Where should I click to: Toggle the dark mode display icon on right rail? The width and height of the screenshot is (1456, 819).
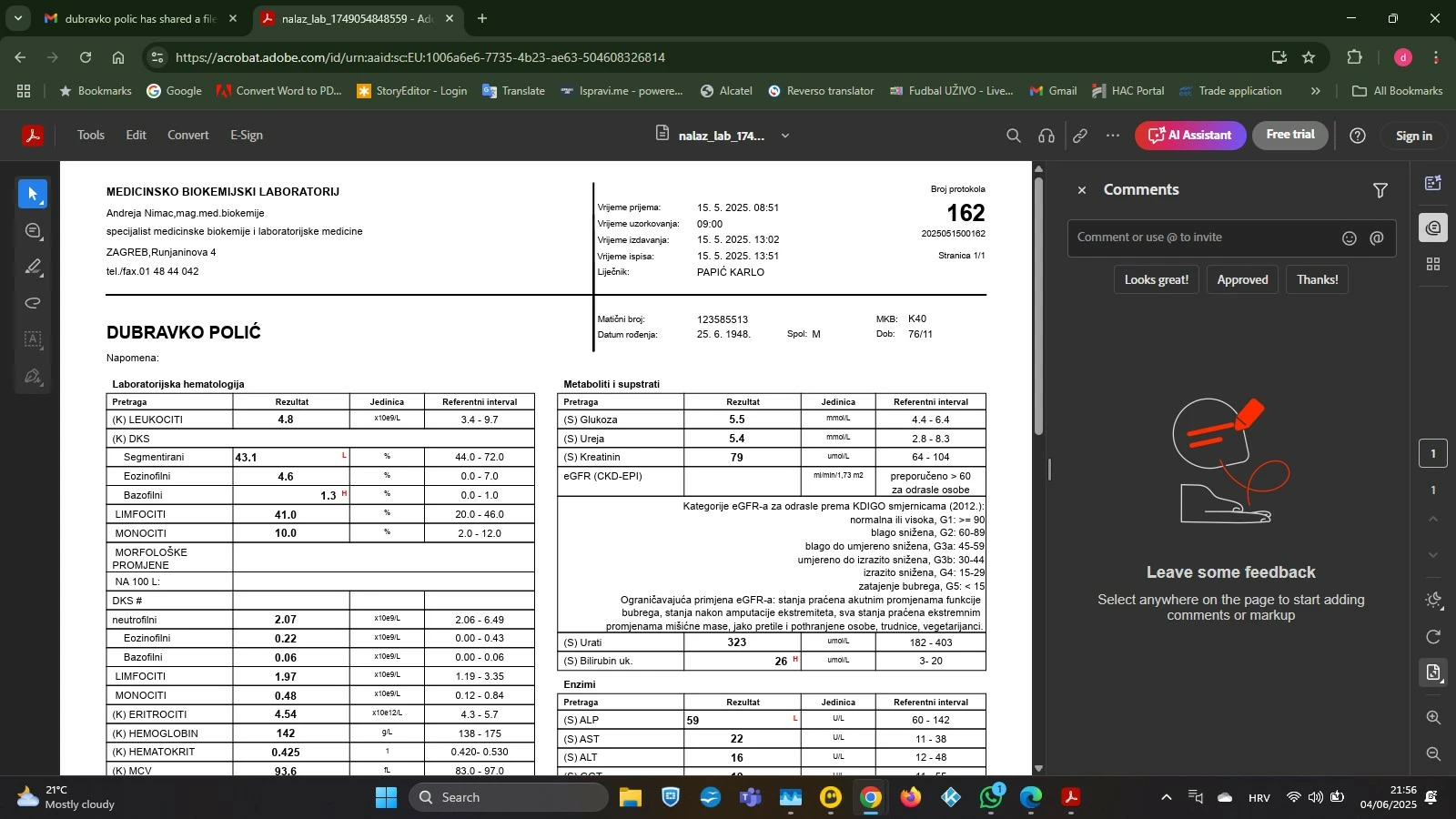[1433, 601]
